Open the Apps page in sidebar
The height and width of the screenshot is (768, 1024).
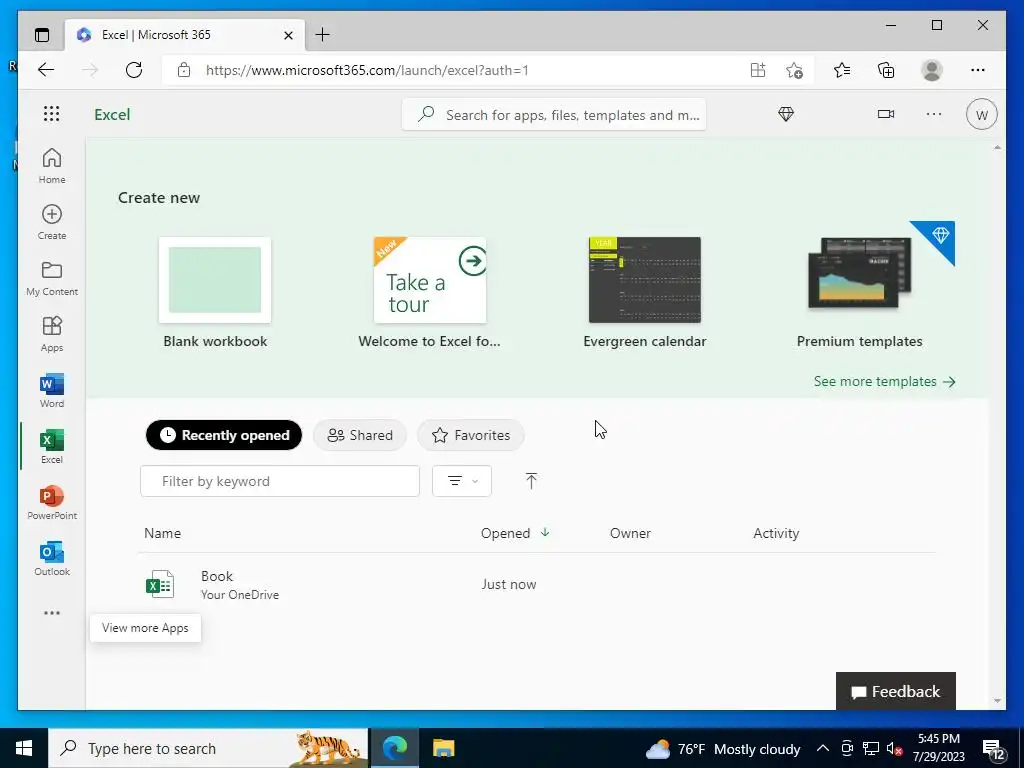(x=52, y=334)
